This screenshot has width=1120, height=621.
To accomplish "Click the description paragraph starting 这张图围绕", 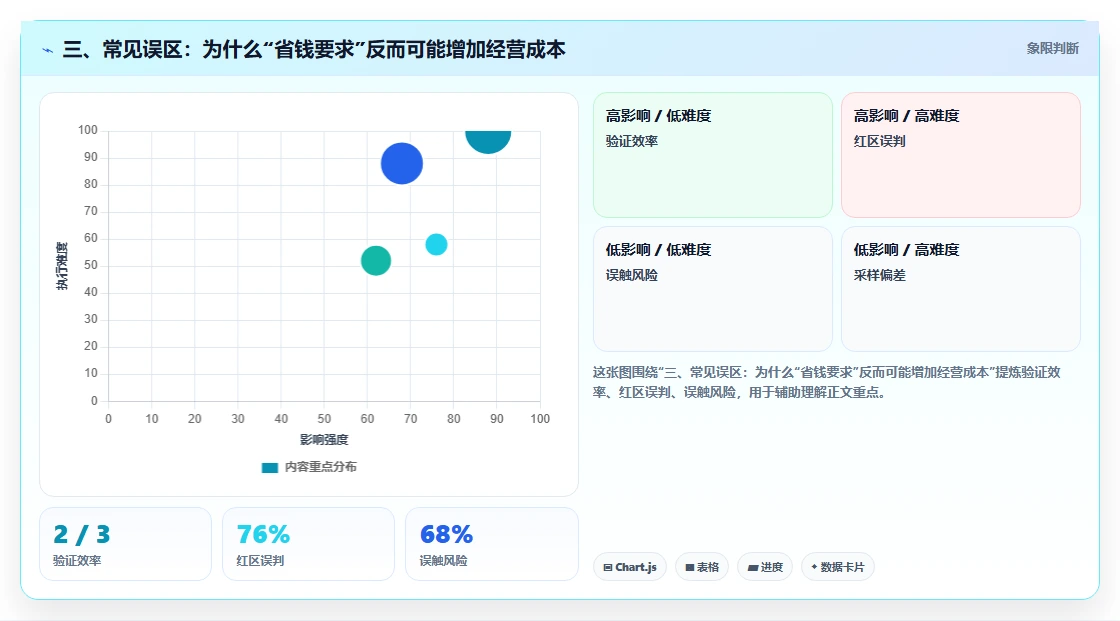I will click(826, 382).
